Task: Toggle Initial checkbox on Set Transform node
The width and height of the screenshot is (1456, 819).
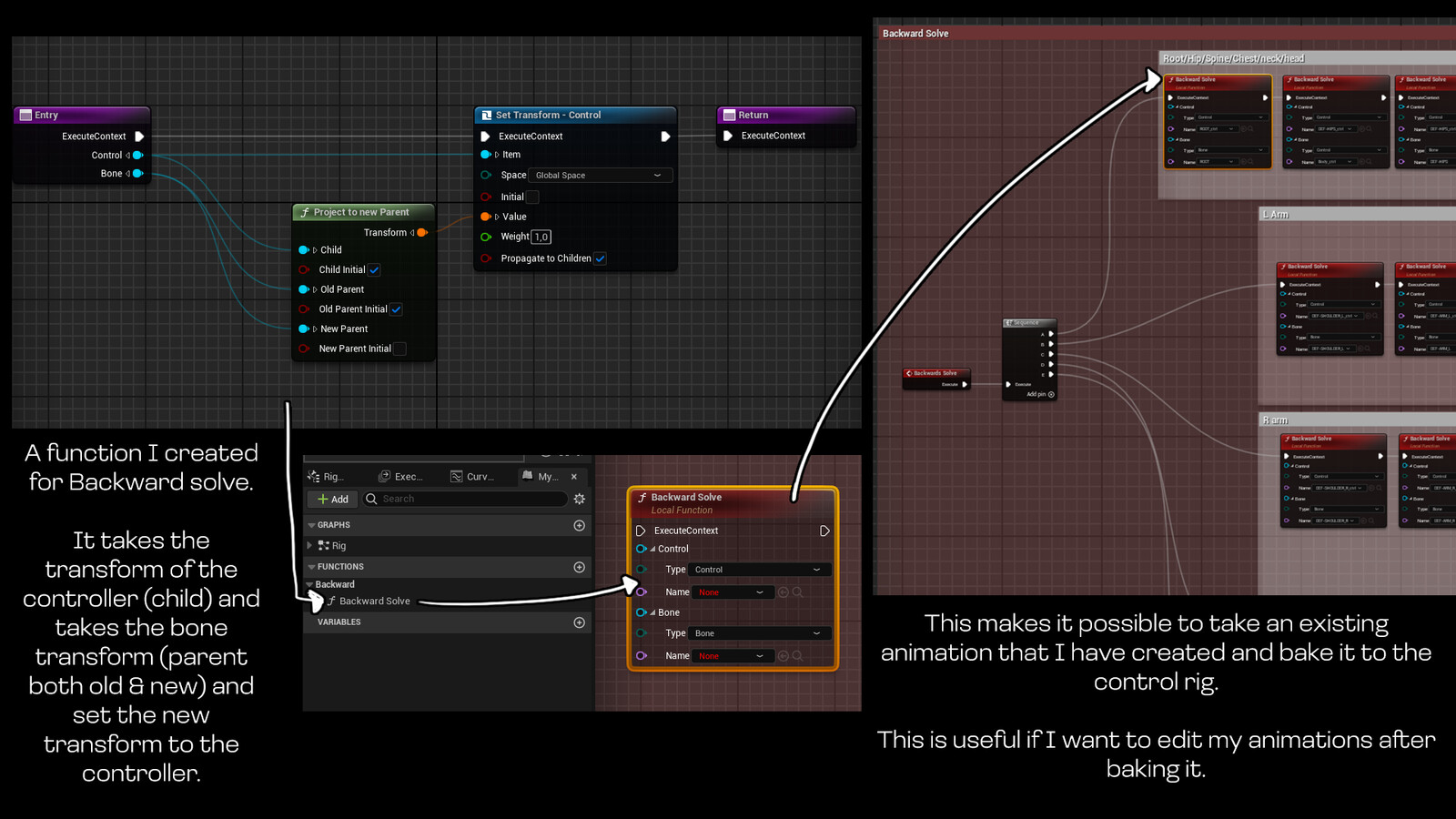Action: click(532, 197)
